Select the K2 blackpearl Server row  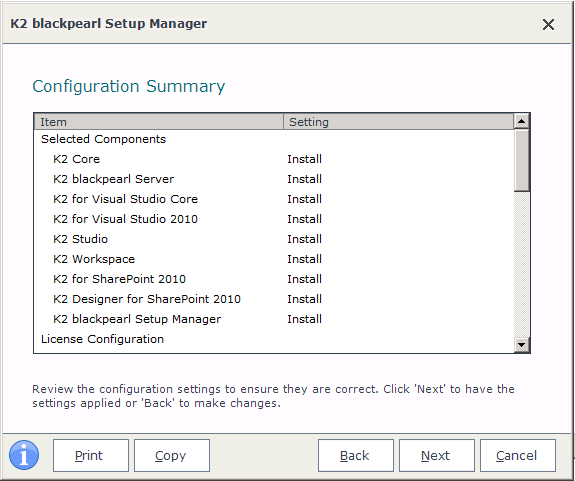coord(274,179)
